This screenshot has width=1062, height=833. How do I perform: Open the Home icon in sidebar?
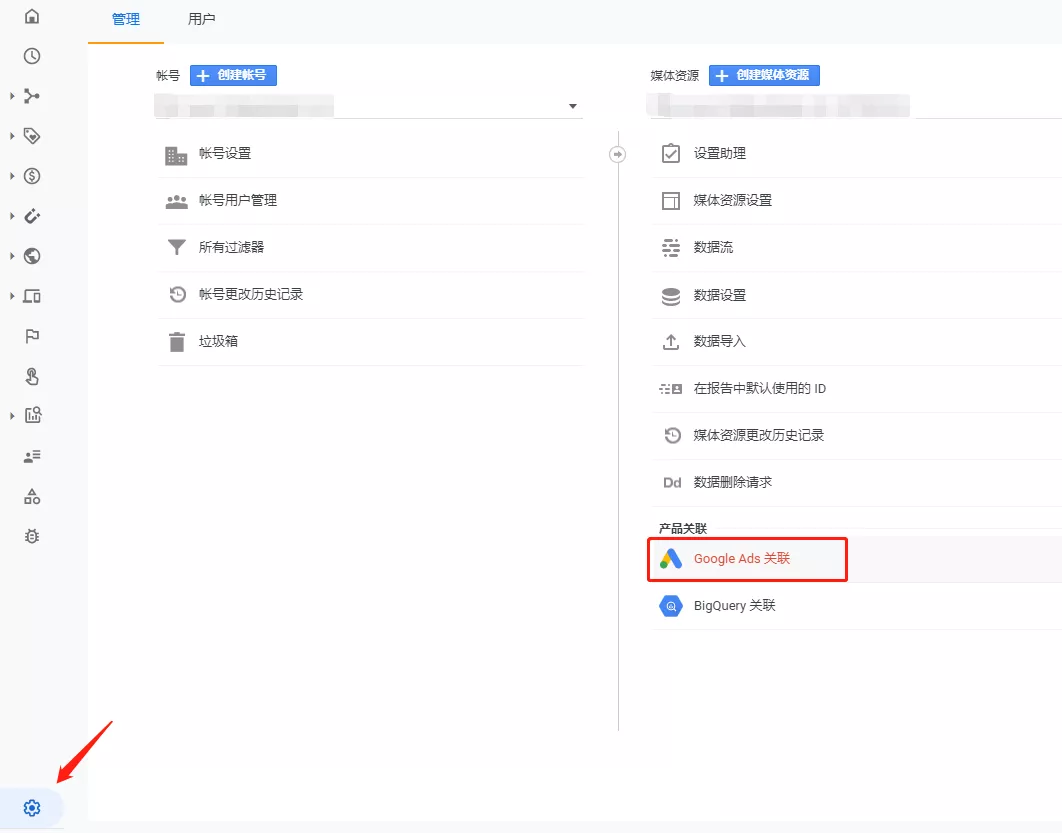(x=32, y=17)
